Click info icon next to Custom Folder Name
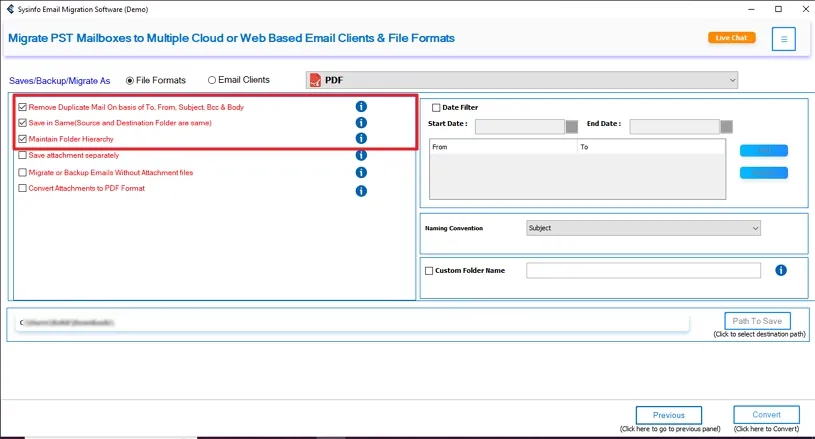Screen dimensions: 815x439 pos(781,270)
